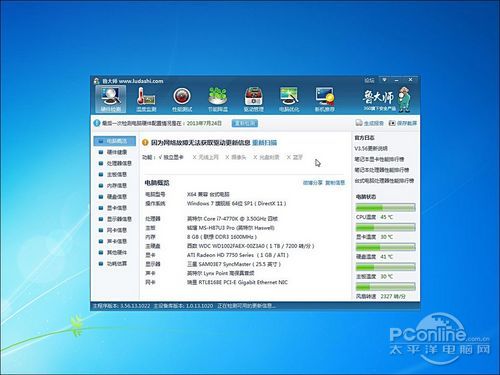Viewport: 500px width, 375px height.
Task: Click the MS-H87U3 Pro motherboard text
Action: click(x=231, y=228)
